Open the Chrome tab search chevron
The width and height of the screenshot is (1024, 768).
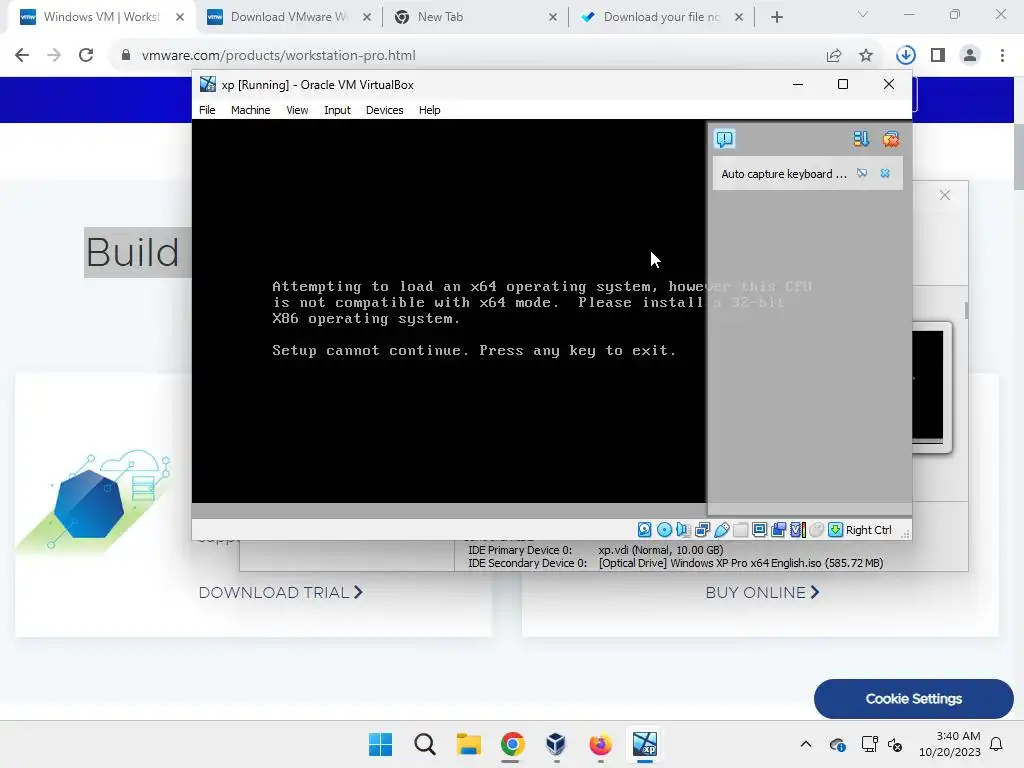(x=863, y=14)
